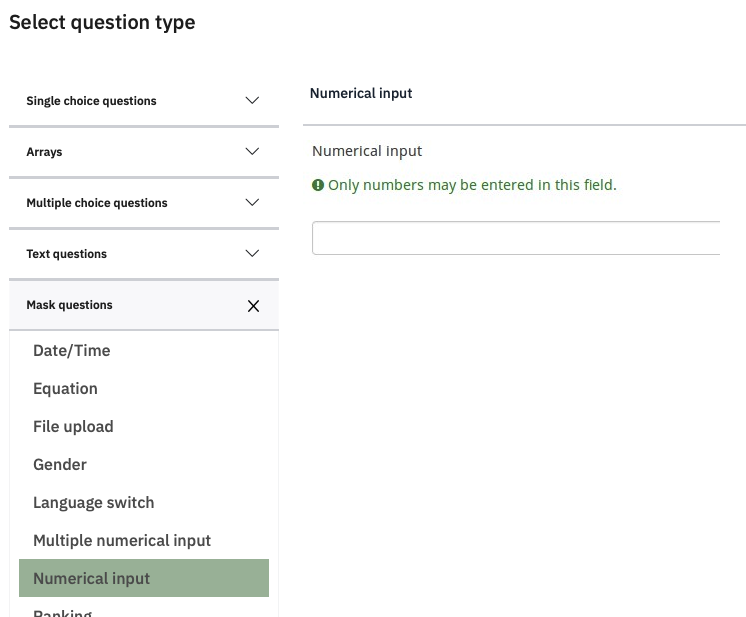
Task: Focus the numerical input preview text field
Action: [516, 238]
